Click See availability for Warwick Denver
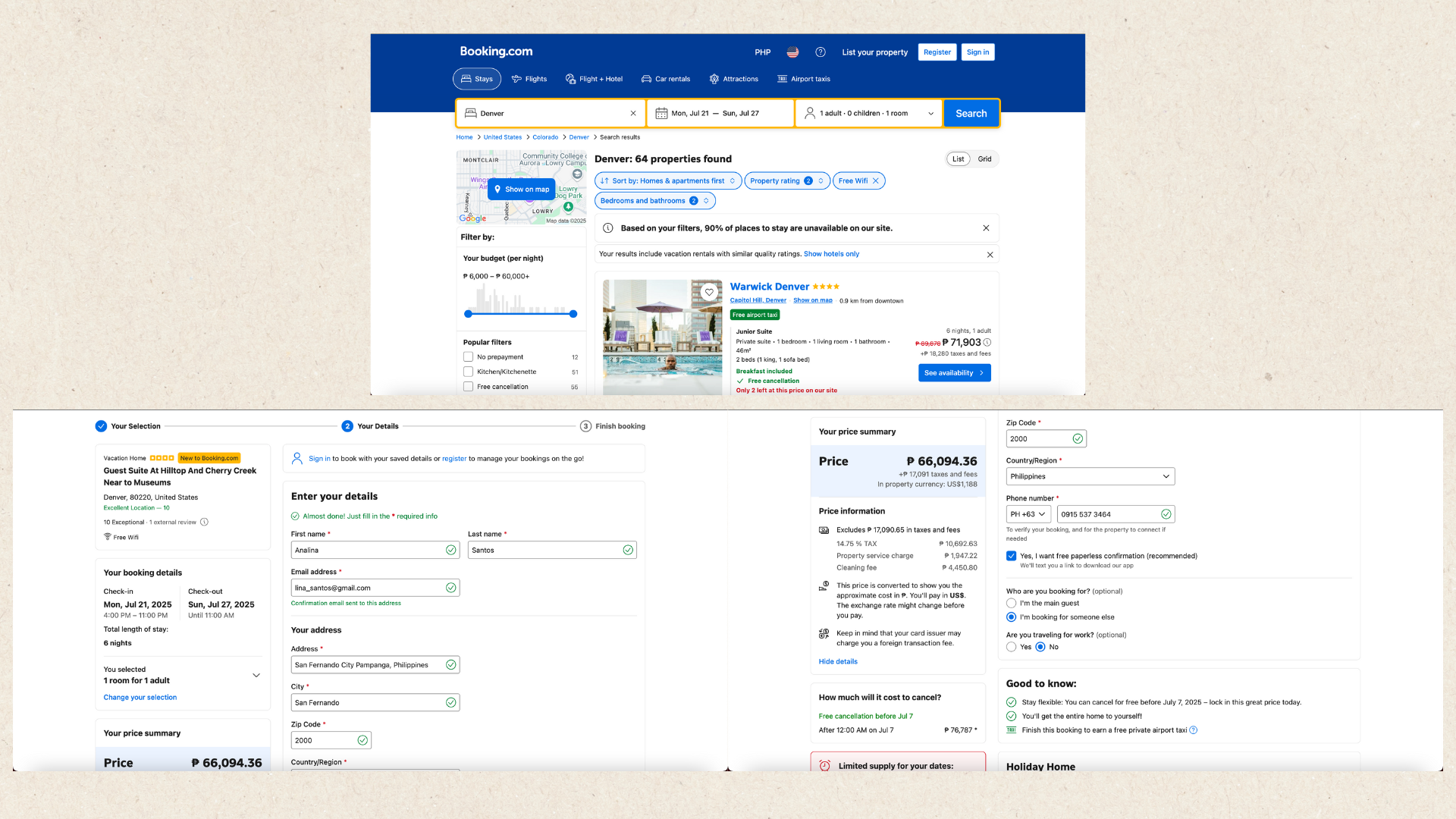The image size is (1456, 819). [x=954, y=373]
